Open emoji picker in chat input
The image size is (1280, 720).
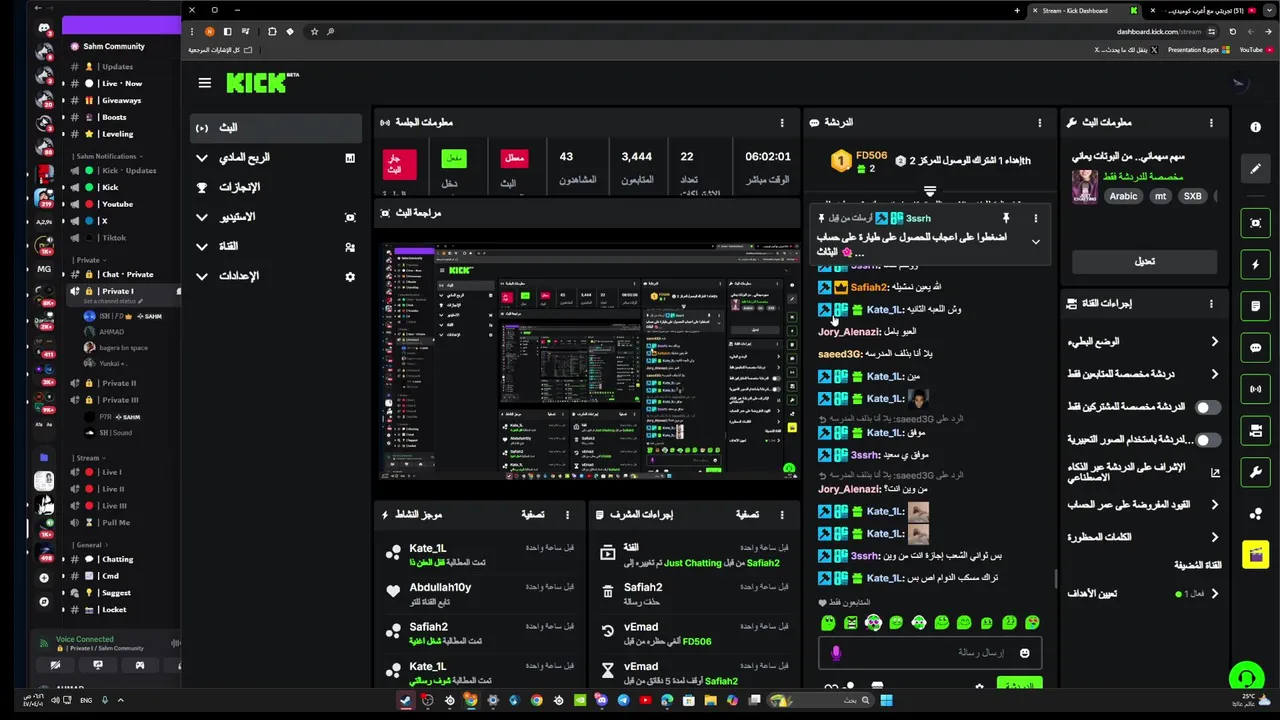[x=1024, y=653]
